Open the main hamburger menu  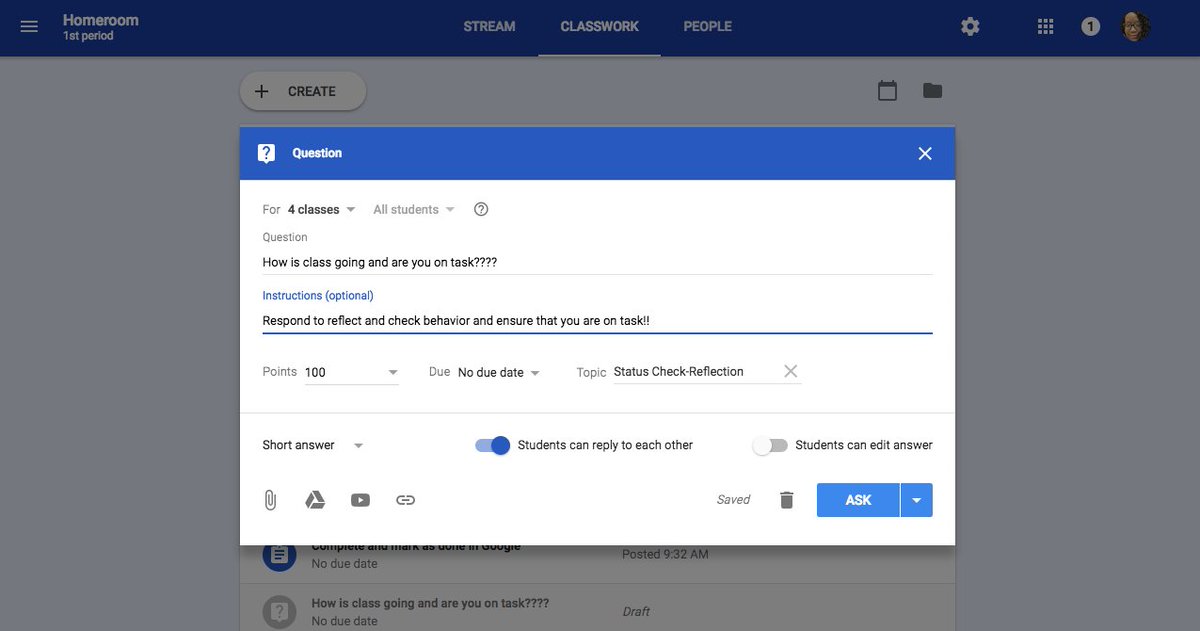29,27
